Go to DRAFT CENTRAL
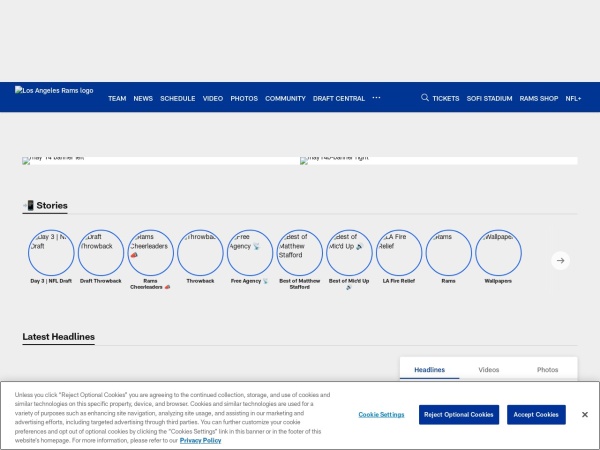The height and width of the screenshot is (450, 600). pos(339,98)
